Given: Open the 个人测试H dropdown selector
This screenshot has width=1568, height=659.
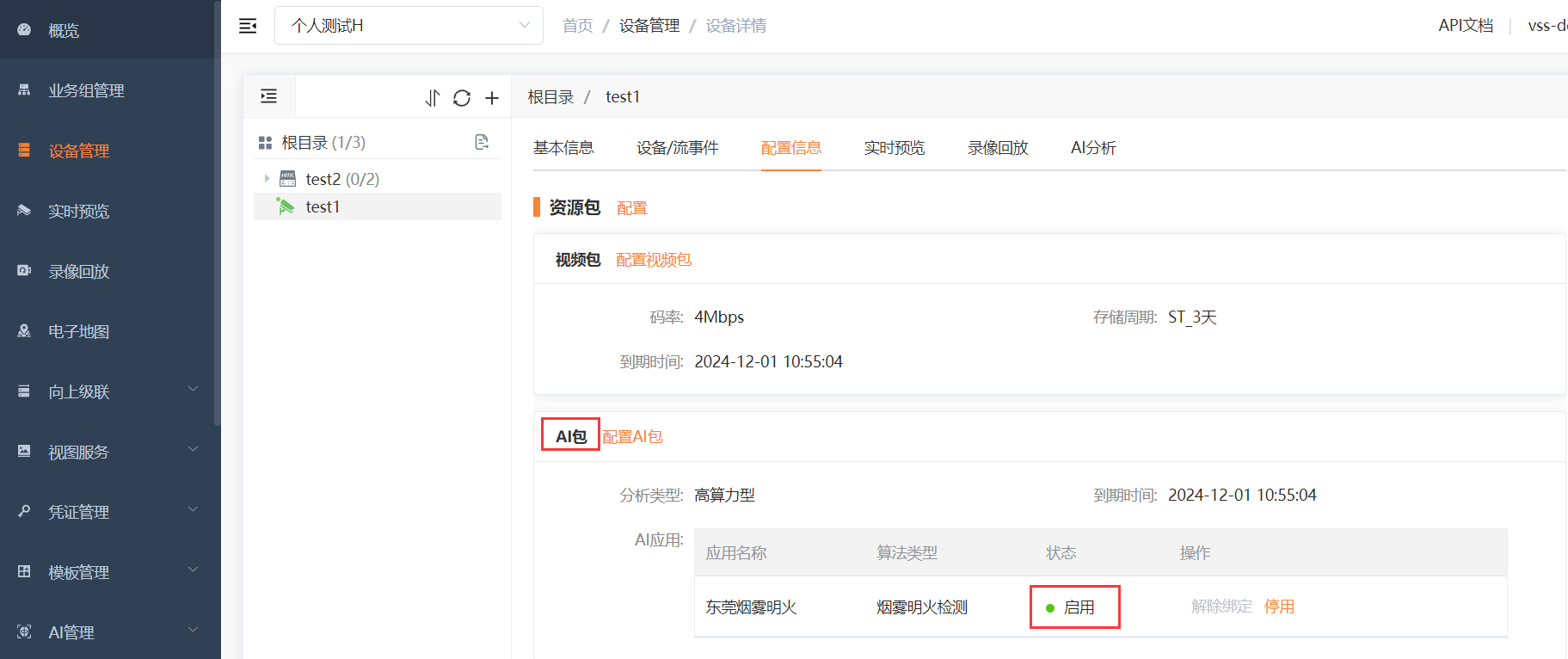Looking at the screenshot, I should [409, 26].
